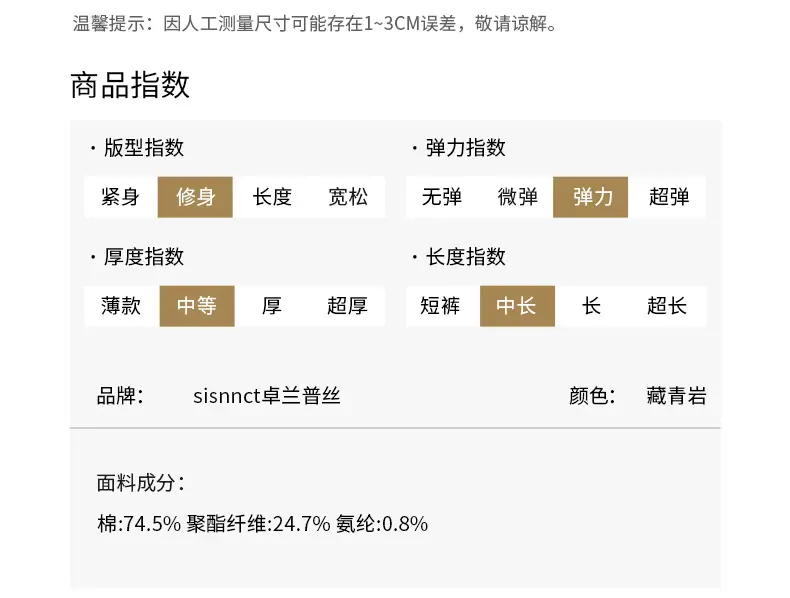This screenshot has height=598, width=790.
Task: Choose the 超弹 elasticity option
Action: click(x=669, y=197)
